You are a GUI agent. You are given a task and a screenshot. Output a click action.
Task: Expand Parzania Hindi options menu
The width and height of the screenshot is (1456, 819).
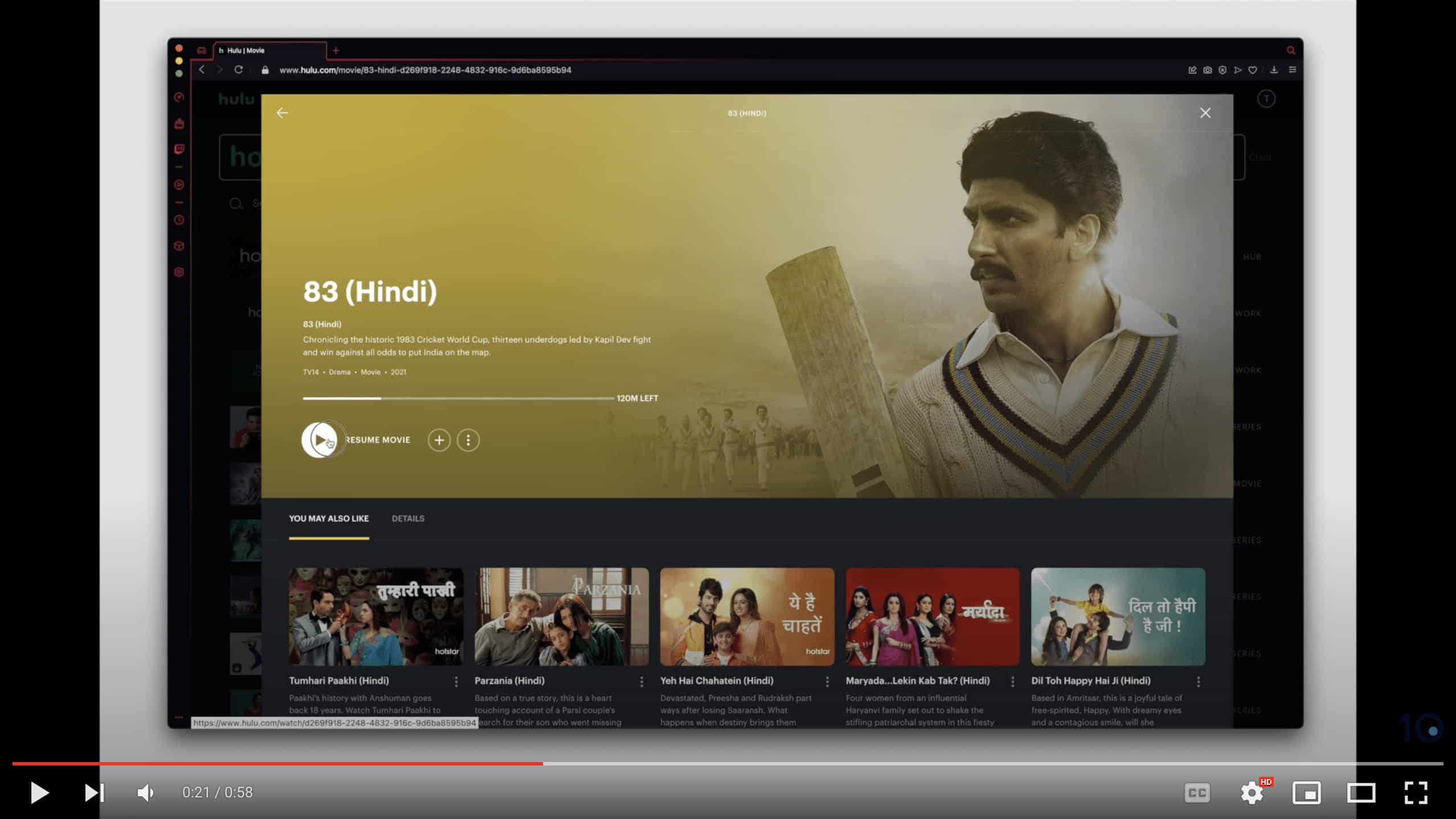click(x=641, y=681)
